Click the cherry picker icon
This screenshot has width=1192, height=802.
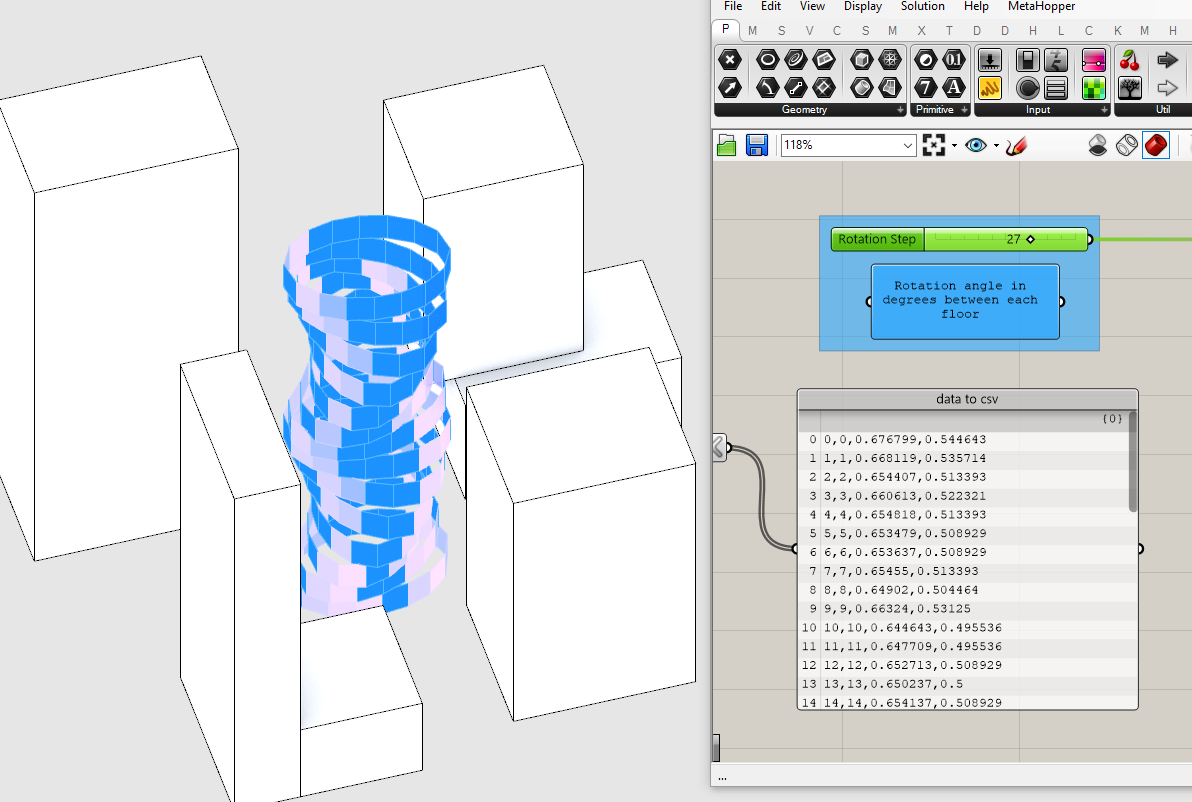(1130, 60)
